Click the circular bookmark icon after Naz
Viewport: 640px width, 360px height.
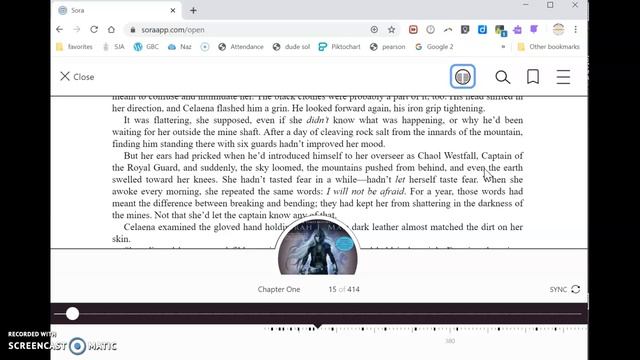(x=204, y=47)
